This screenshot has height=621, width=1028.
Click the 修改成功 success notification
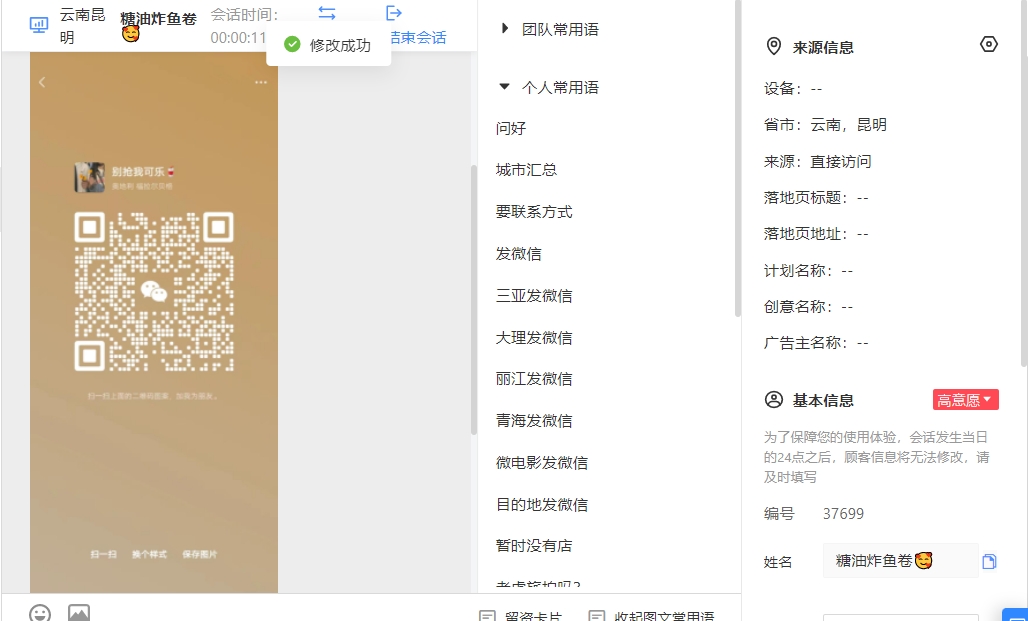coord(329,45)
